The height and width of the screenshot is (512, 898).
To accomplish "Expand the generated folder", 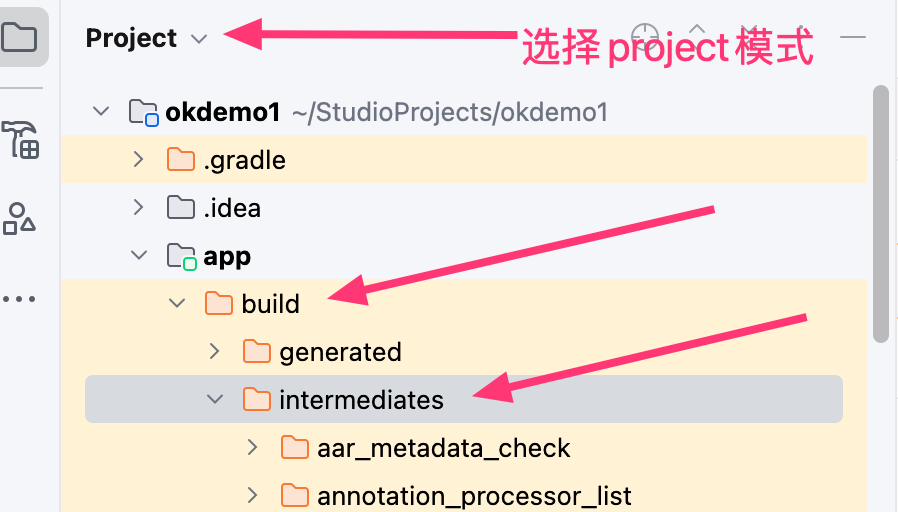I will [215, 352].
